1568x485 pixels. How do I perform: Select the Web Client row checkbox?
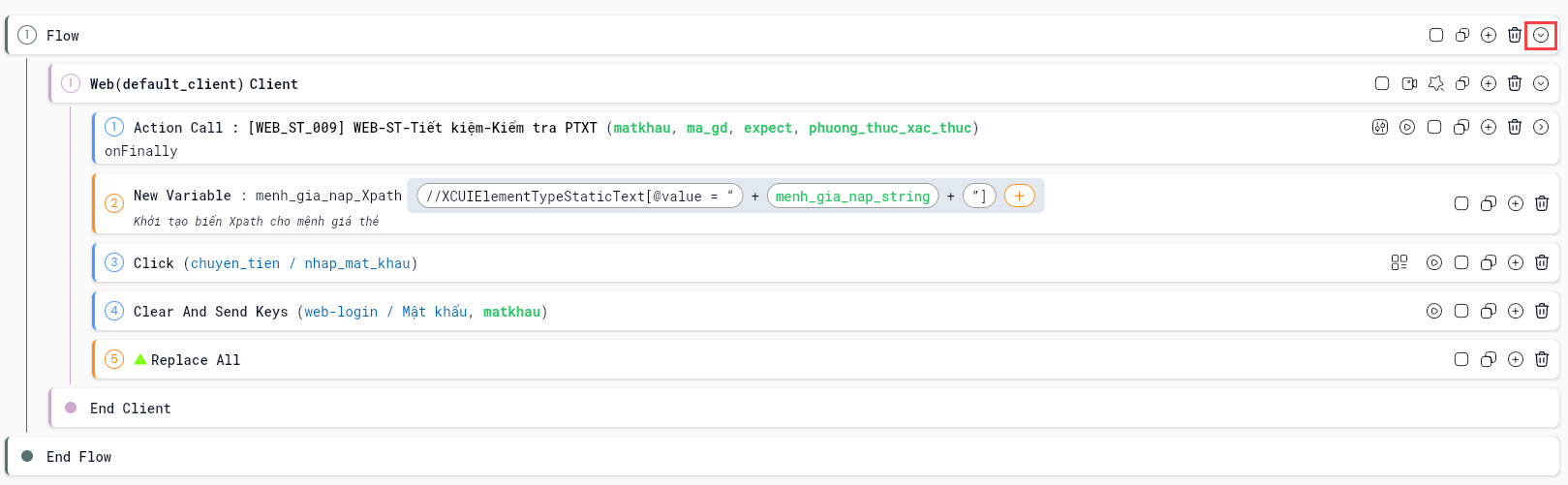pos(1382,84)
